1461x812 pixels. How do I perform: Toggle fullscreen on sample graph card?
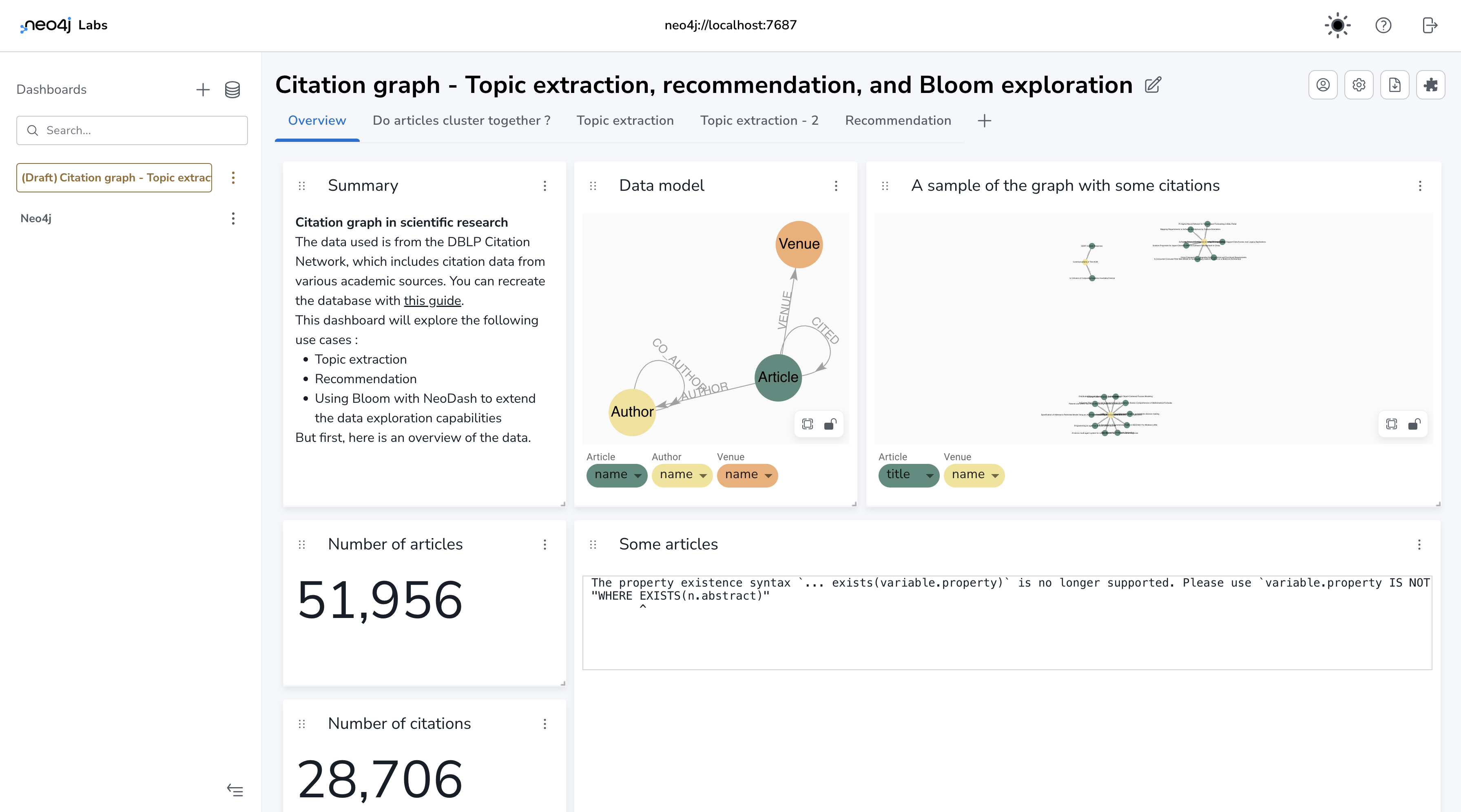1391,424
